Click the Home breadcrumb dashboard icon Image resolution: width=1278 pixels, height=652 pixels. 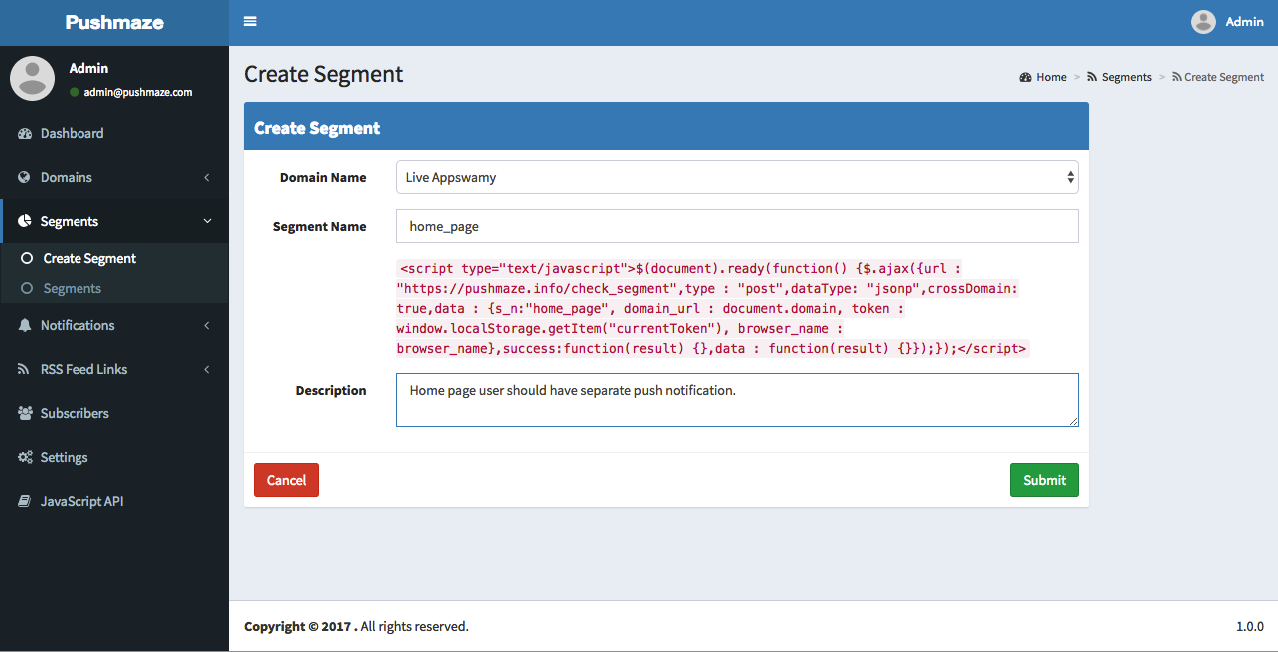tap(1025, 77)
